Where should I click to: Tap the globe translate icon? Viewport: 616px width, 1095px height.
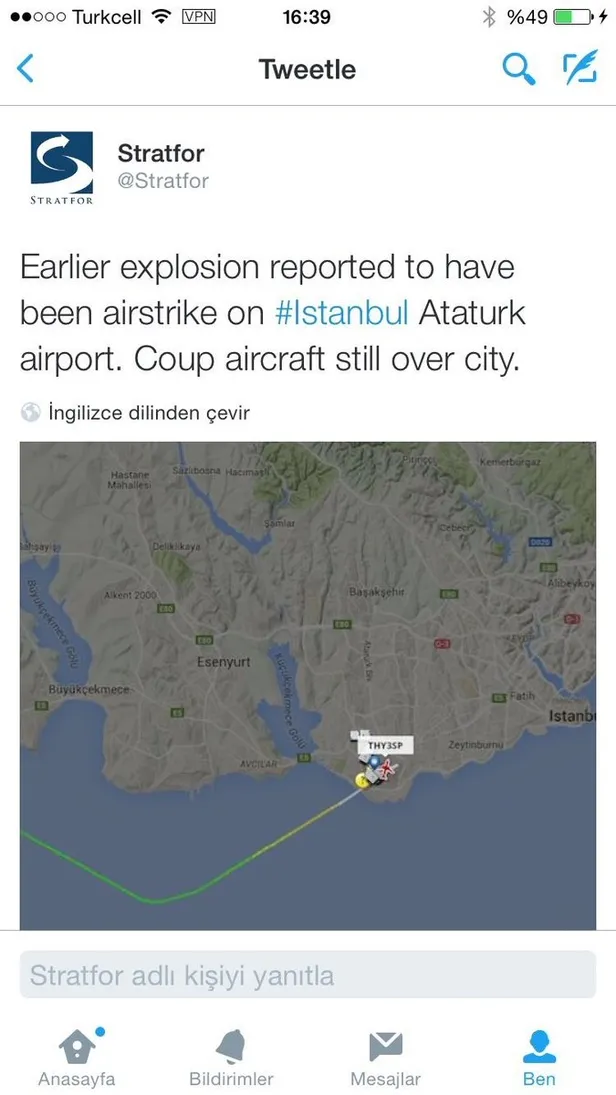(x=31, y=412)
